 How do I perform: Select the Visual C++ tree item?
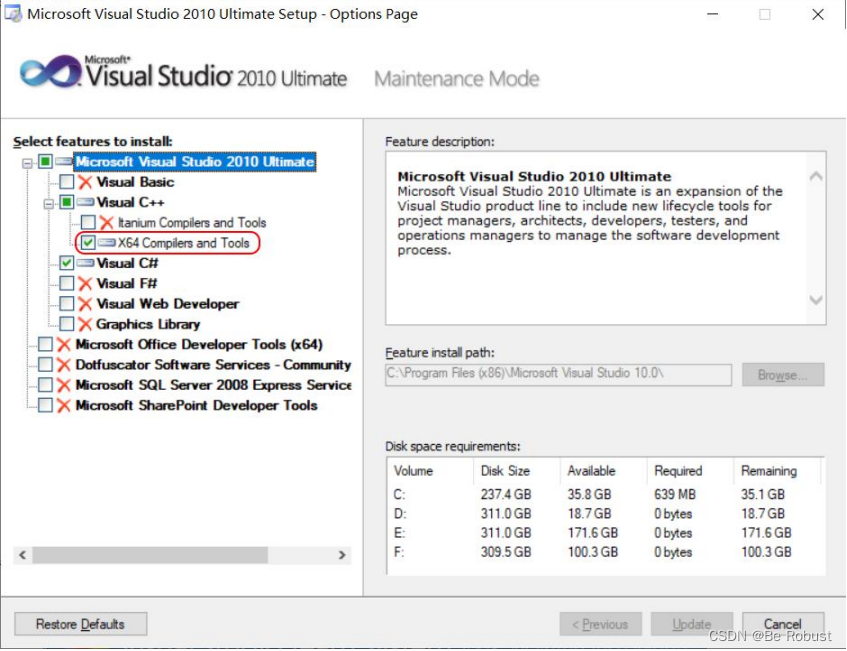[x=130, y=203]
